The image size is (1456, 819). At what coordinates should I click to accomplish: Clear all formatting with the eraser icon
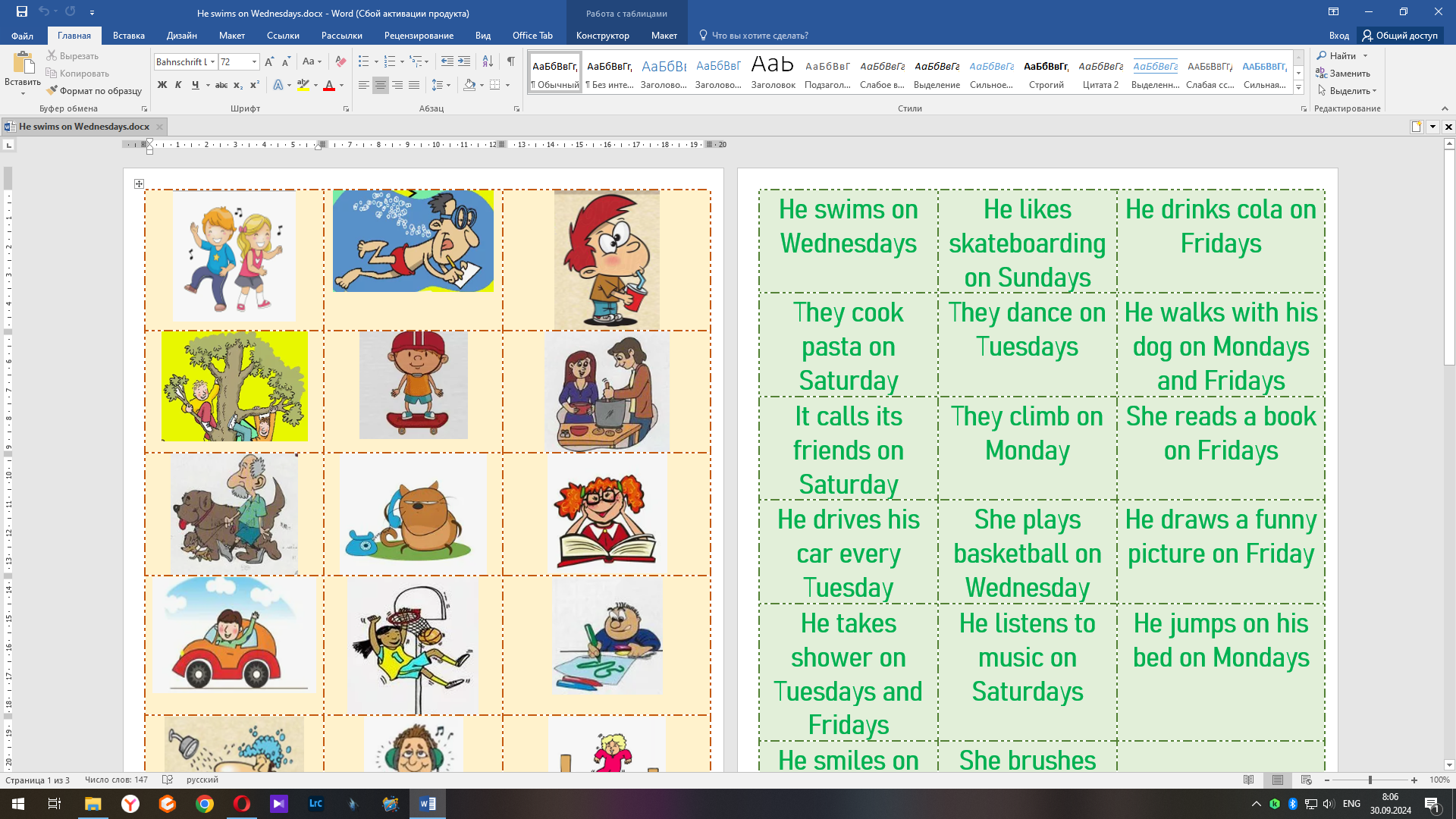(x=340, y=62)
